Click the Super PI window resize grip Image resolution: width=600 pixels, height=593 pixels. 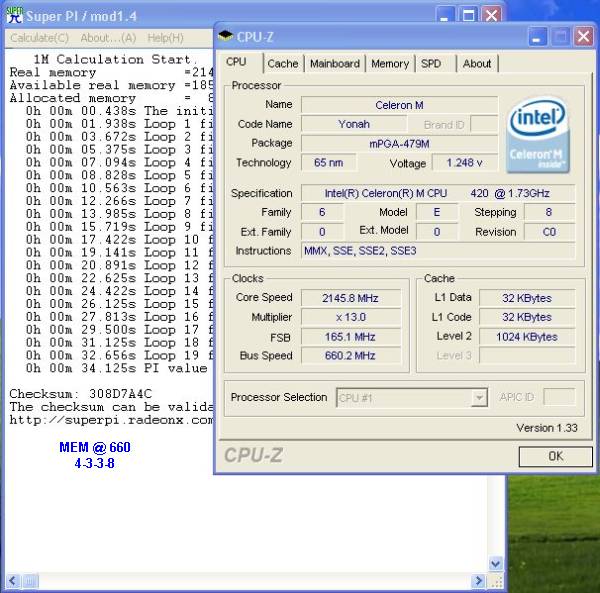pos(496,582)
